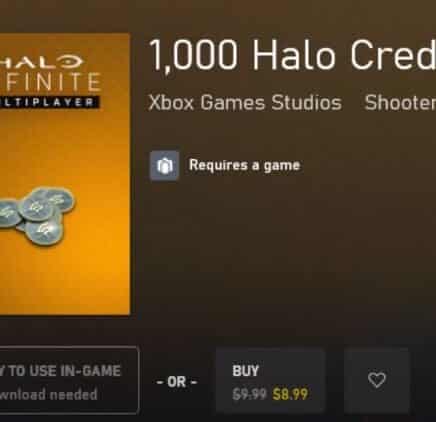Image resolution: width=436 pixels, height=422 pixels.
Task: Click the orange cover background below coins
Action: coord(65,280)
